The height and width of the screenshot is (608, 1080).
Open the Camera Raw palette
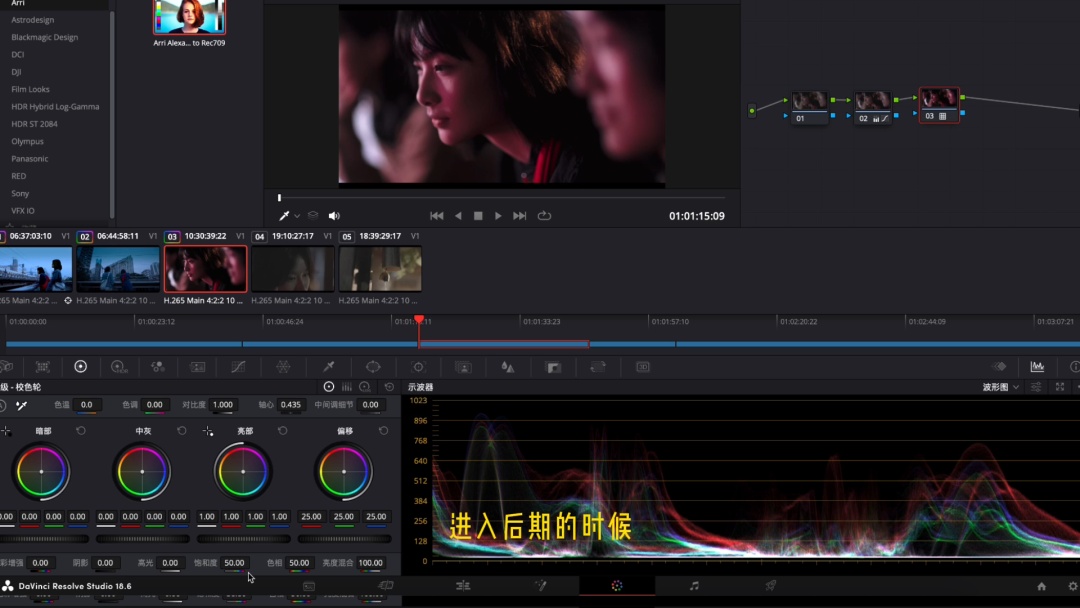tap(6, 367)
